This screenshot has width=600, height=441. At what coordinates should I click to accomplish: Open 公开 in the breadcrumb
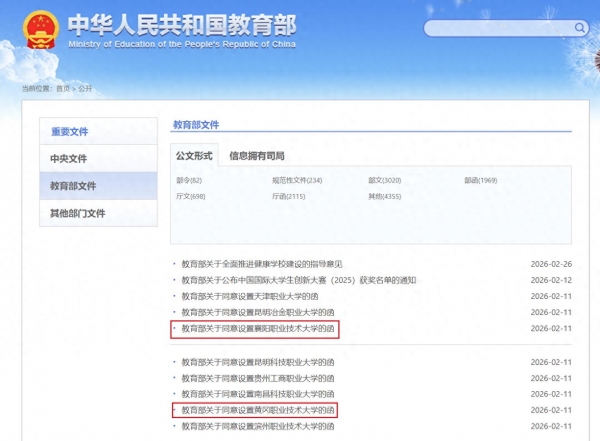tap(85, 88)
